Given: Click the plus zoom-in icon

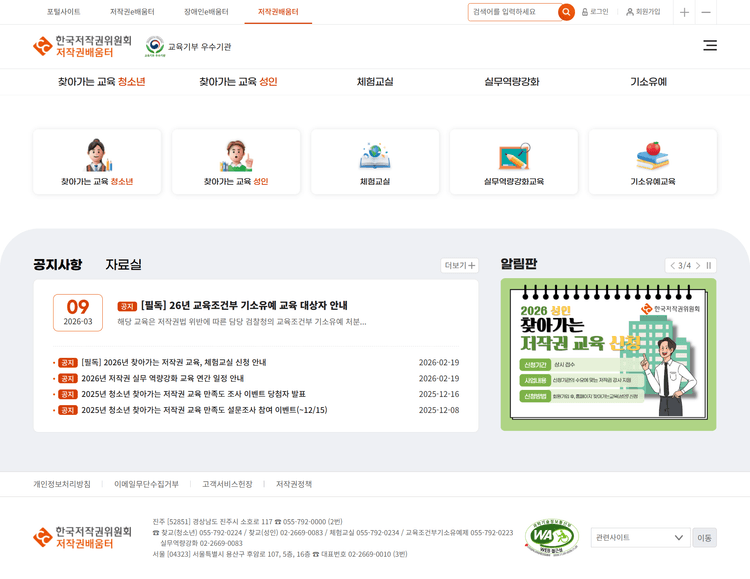Looking at the screenshot, I should (x=684, y=12).
